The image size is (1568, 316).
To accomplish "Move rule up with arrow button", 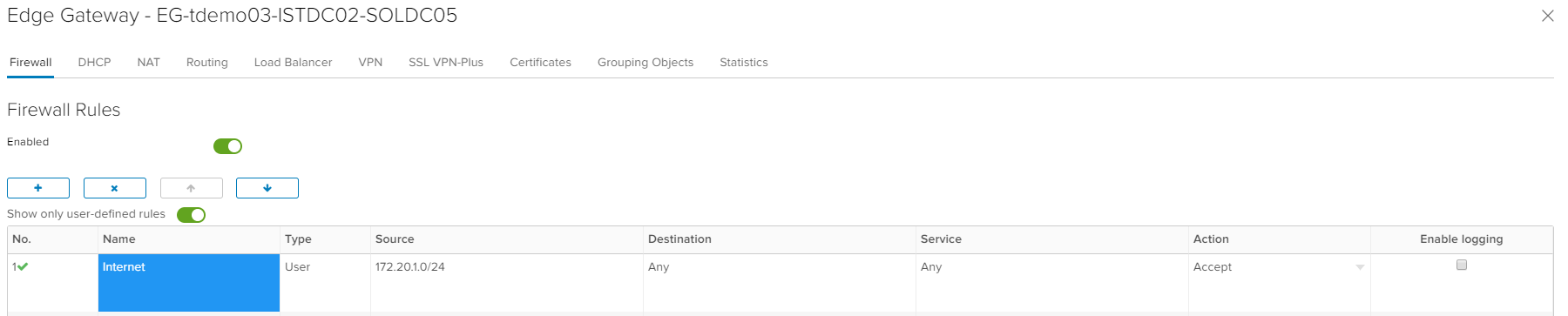I will [192, 188].
